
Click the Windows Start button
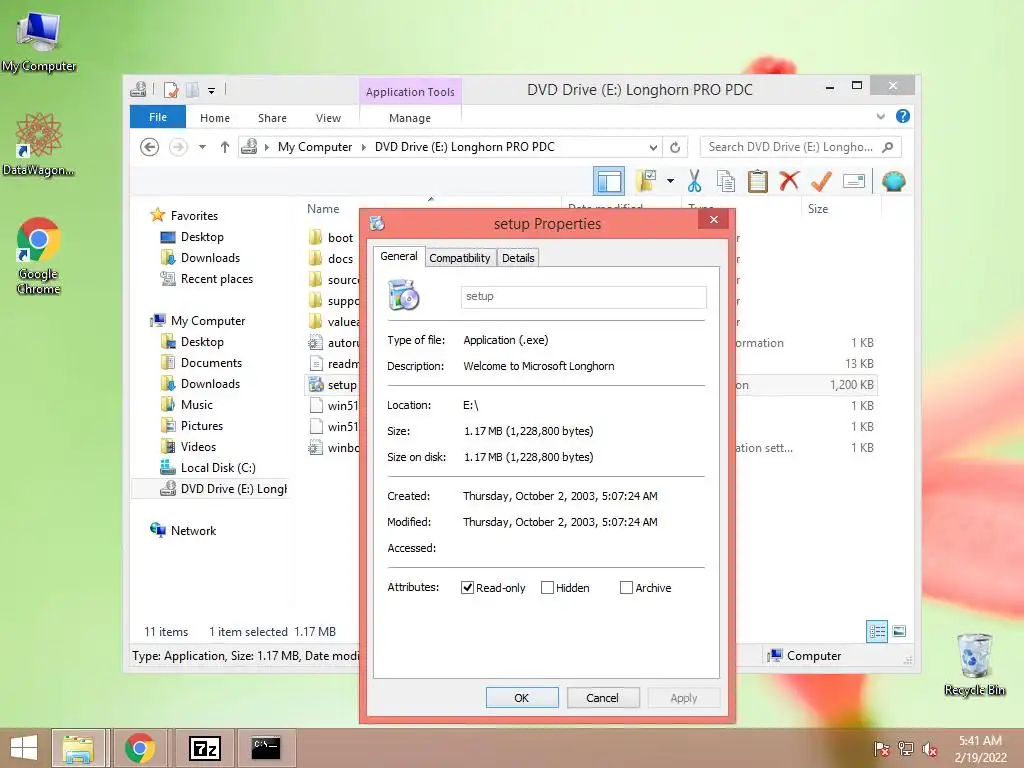(24, 748)
